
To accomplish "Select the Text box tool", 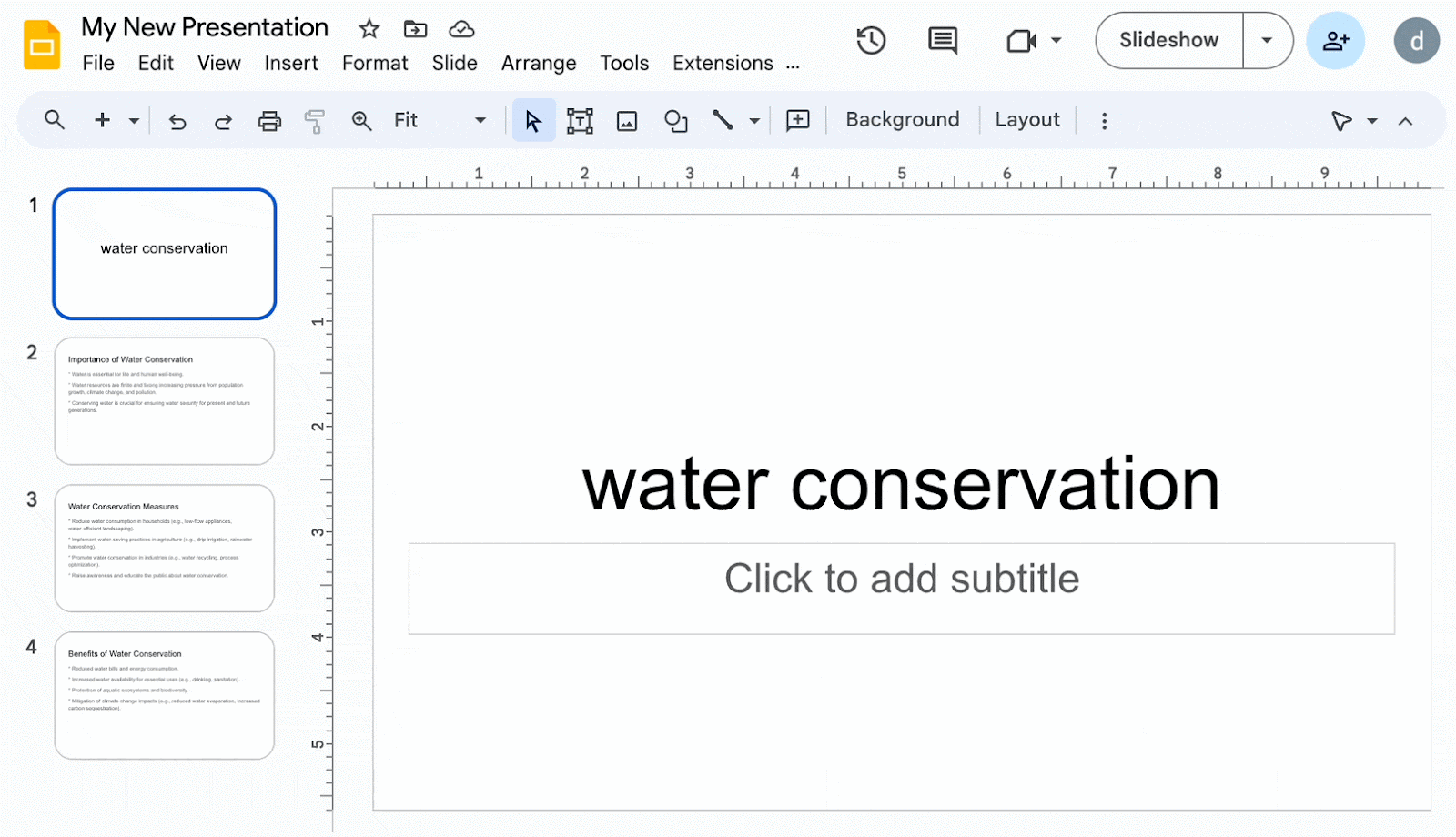I will pos(580,121).
